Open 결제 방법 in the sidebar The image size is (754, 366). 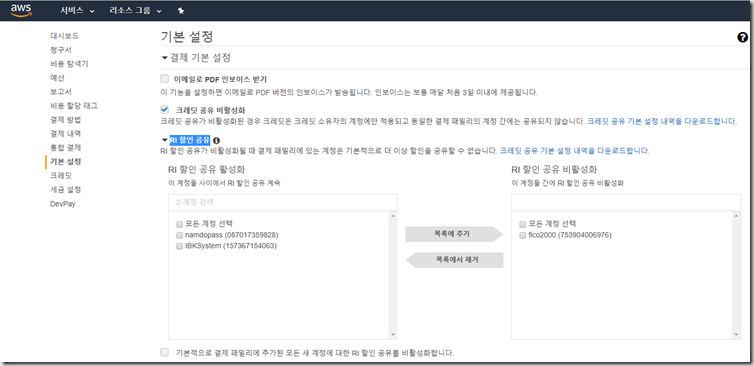coord(65,119)
